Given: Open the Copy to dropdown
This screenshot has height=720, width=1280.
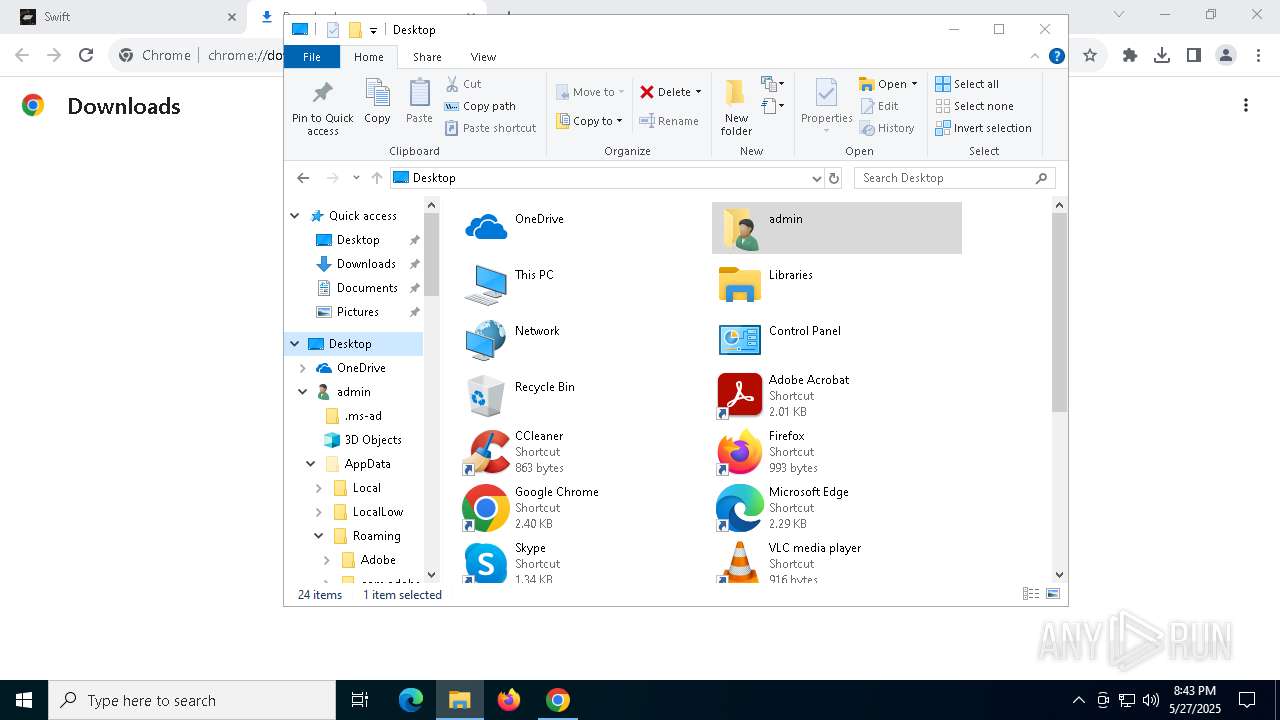Looking at the screenshot, I should pyautogui.click(x=590, y=121).
